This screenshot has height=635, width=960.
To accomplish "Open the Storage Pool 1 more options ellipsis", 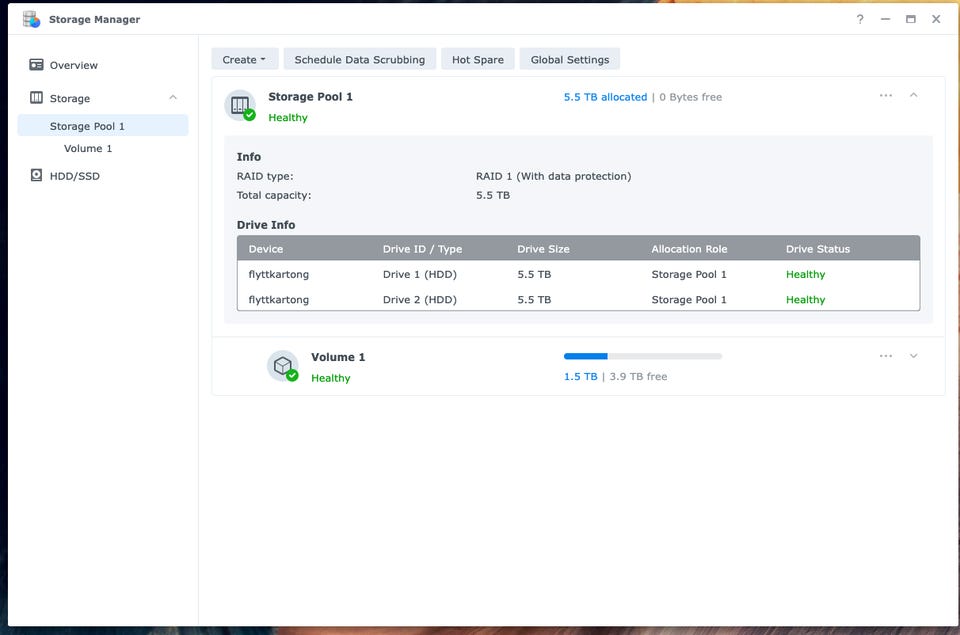I will point(886,96).
